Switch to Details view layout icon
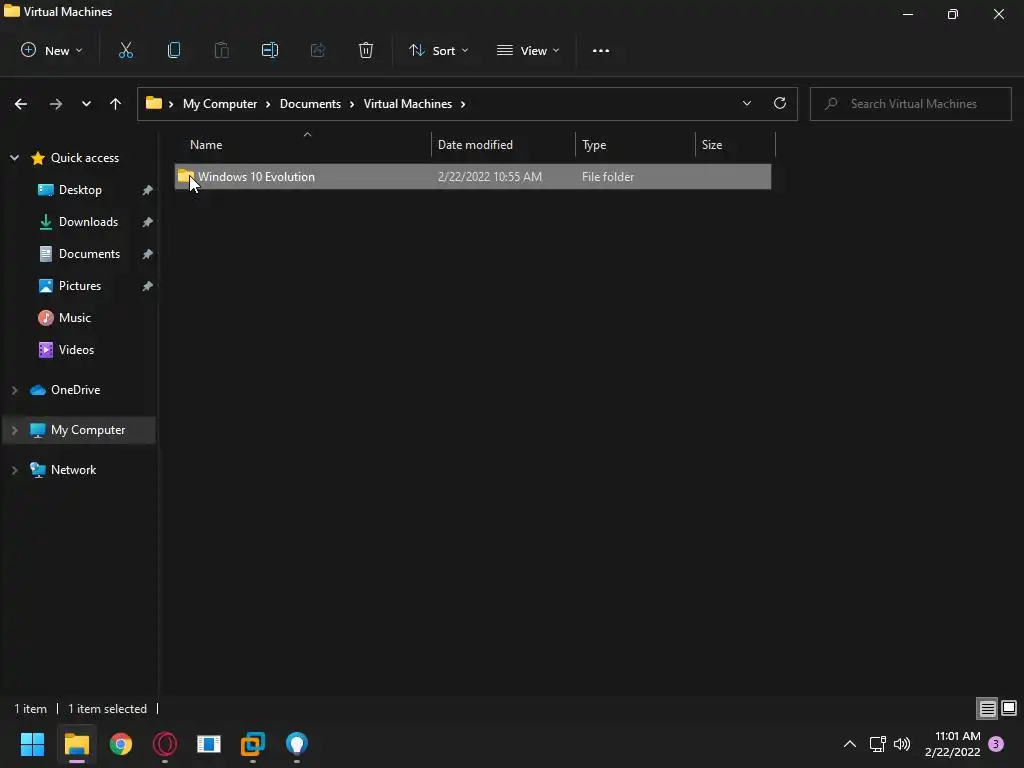 point(987,709)
